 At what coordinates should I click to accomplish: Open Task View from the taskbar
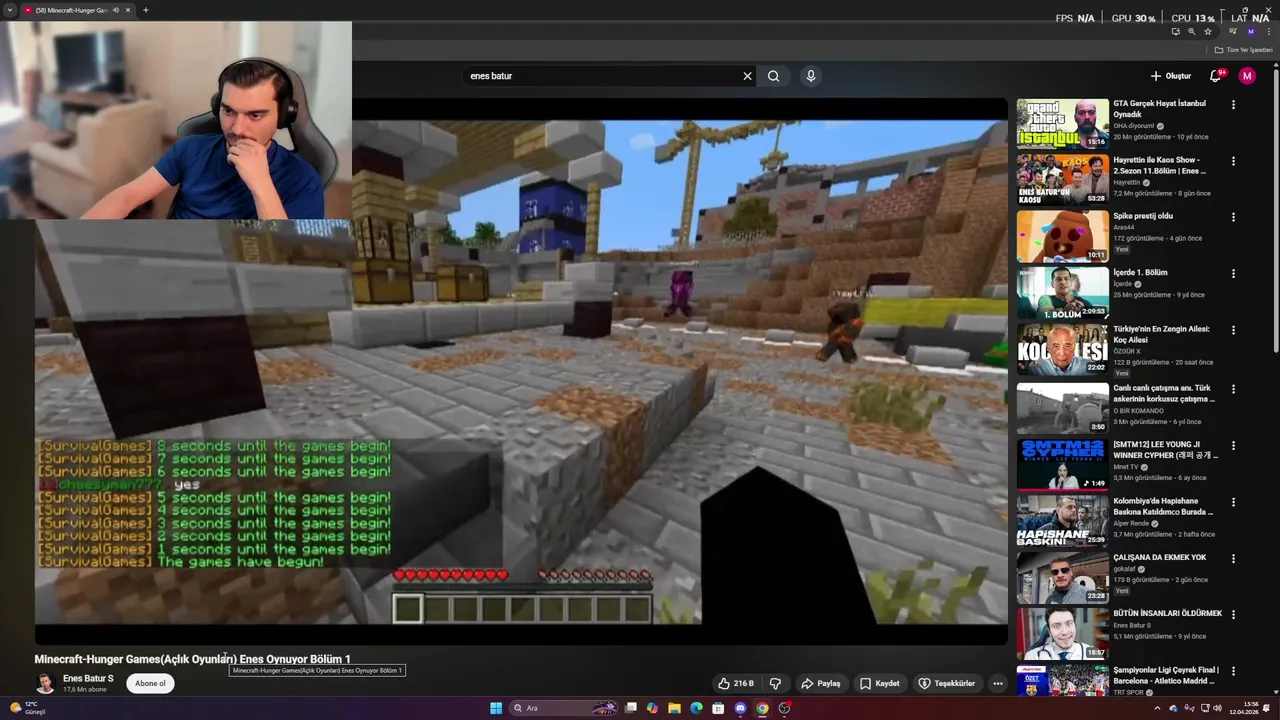coord(631,708)
